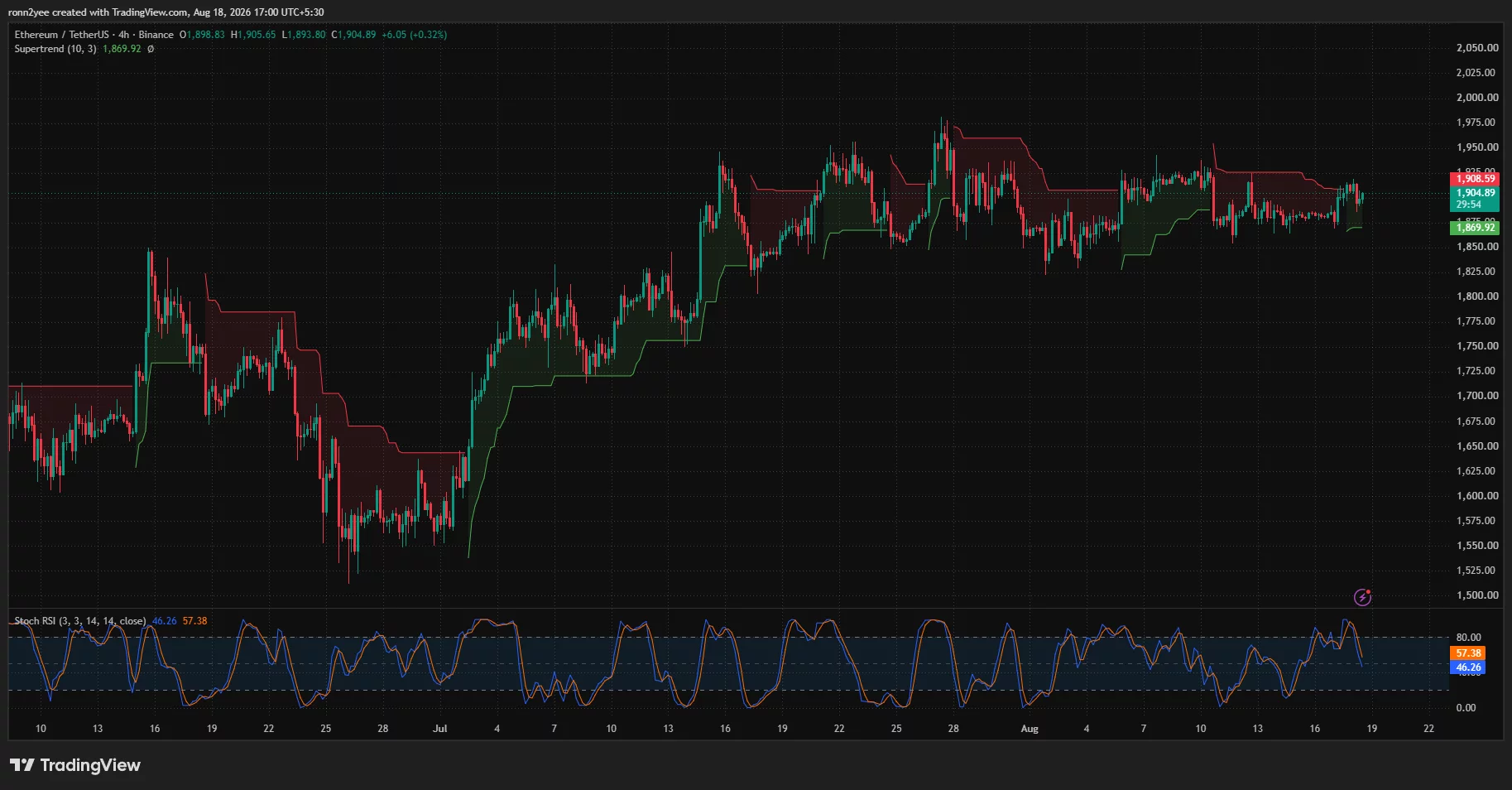Click the 1,950.00 price axis level

[1477, 147]
